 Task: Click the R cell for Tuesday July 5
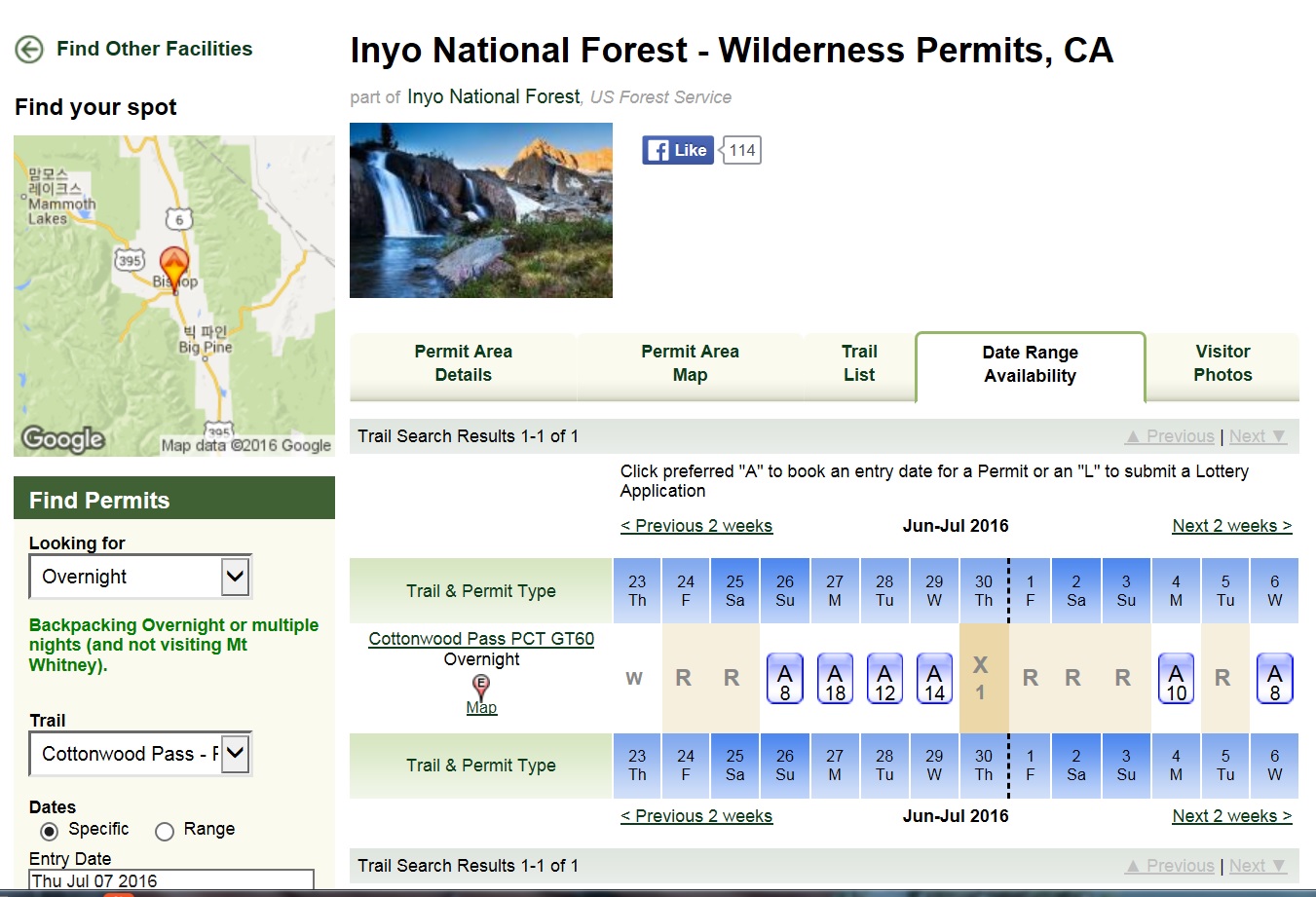point(1223,679)
